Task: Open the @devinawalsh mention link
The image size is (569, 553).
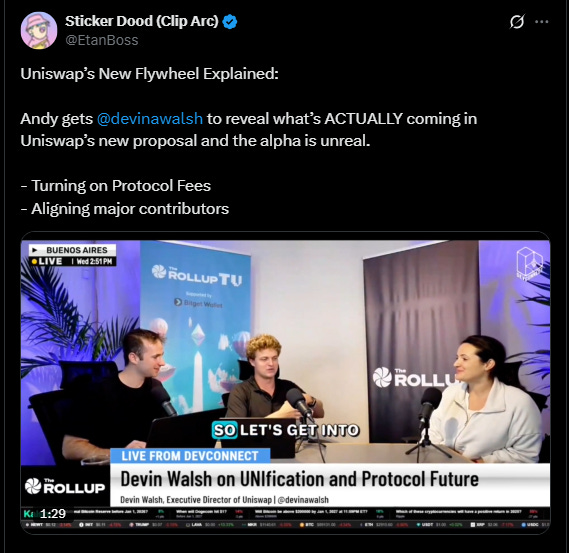Action: point(150,119)
